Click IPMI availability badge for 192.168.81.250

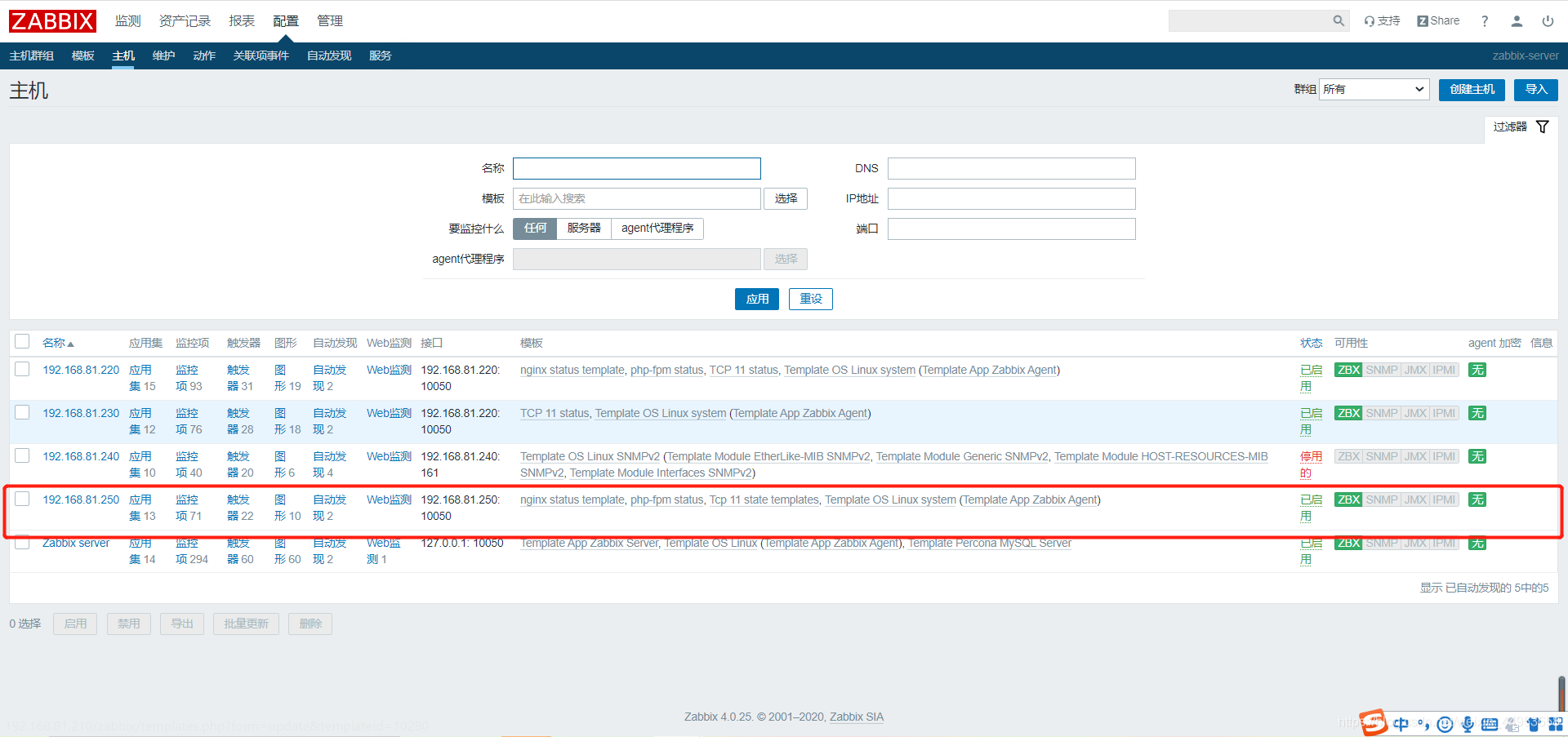click(1444, 499)
